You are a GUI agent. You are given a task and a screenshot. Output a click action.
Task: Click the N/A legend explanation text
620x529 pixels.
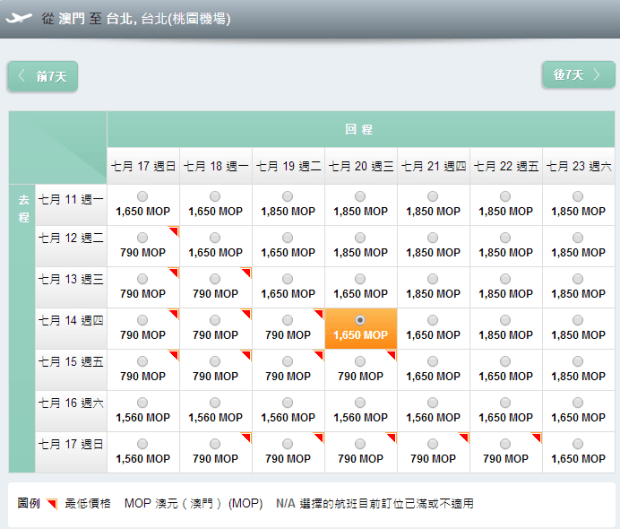375,504
